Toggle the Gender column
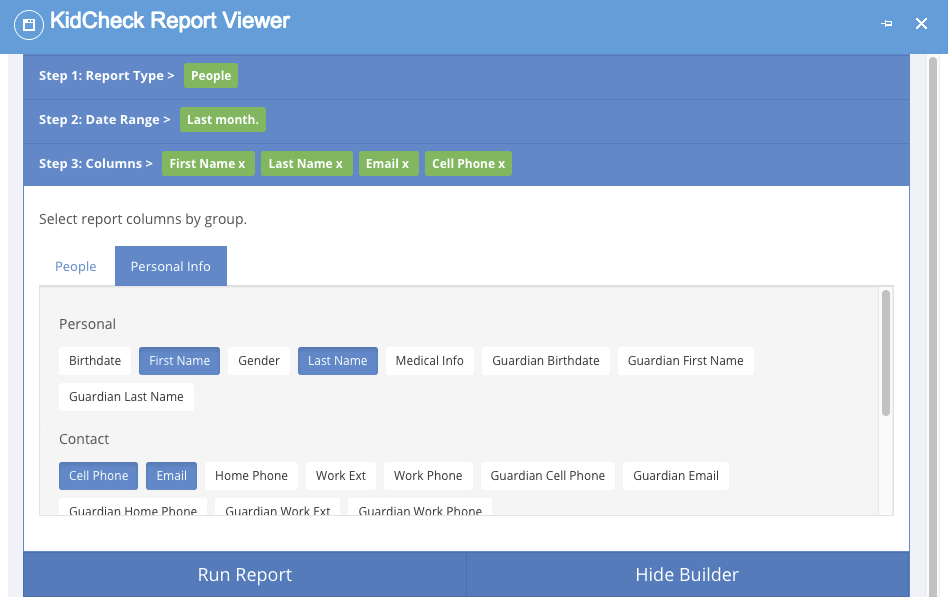Viewport: 948px width, 597px height. (259, 361)
